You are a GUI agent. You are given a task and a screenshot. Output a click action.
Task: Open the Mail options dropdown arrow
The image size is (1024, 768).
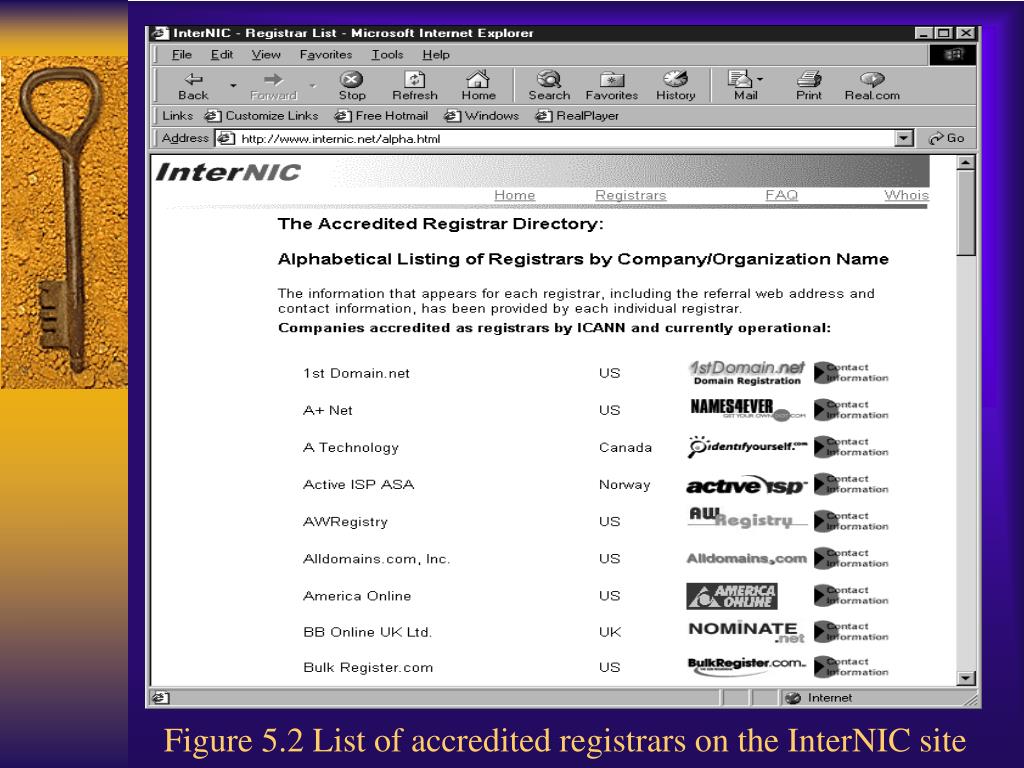pos(760,80)
